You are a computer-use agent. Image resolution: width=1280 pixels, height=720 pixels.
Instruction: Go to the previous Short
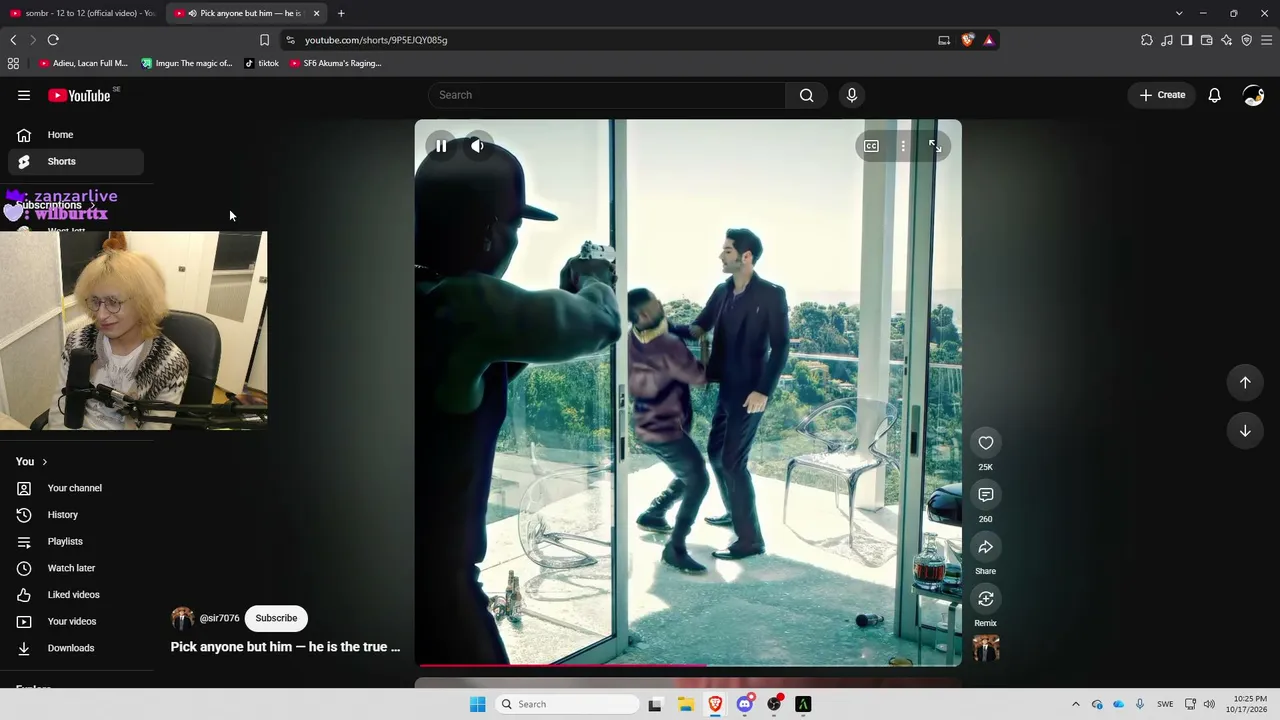(1245, 382)
